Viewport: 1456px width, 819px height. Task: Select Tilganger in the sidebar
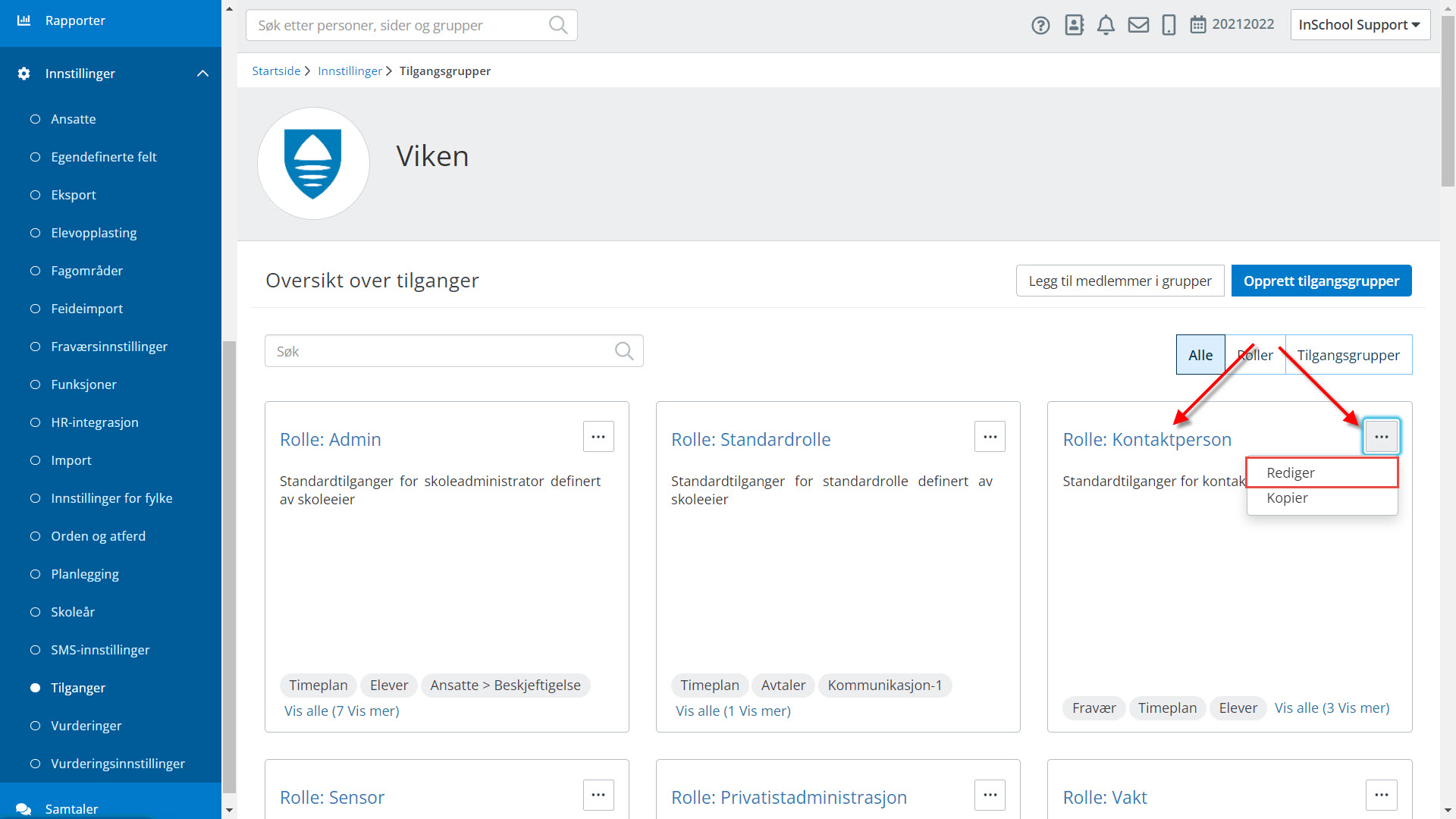pyautogui.click(x=78, y=688)
